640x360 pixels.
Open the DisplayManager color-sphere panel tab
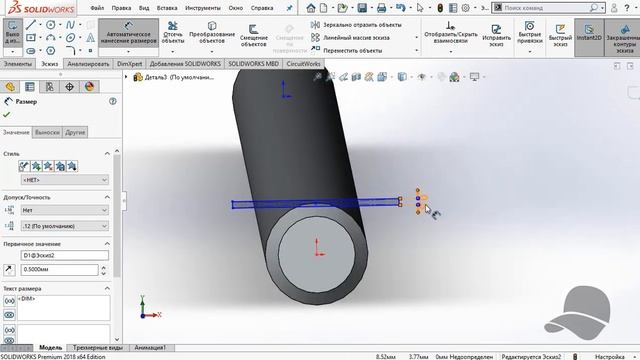pyautogui.click(x=89, y=87)
